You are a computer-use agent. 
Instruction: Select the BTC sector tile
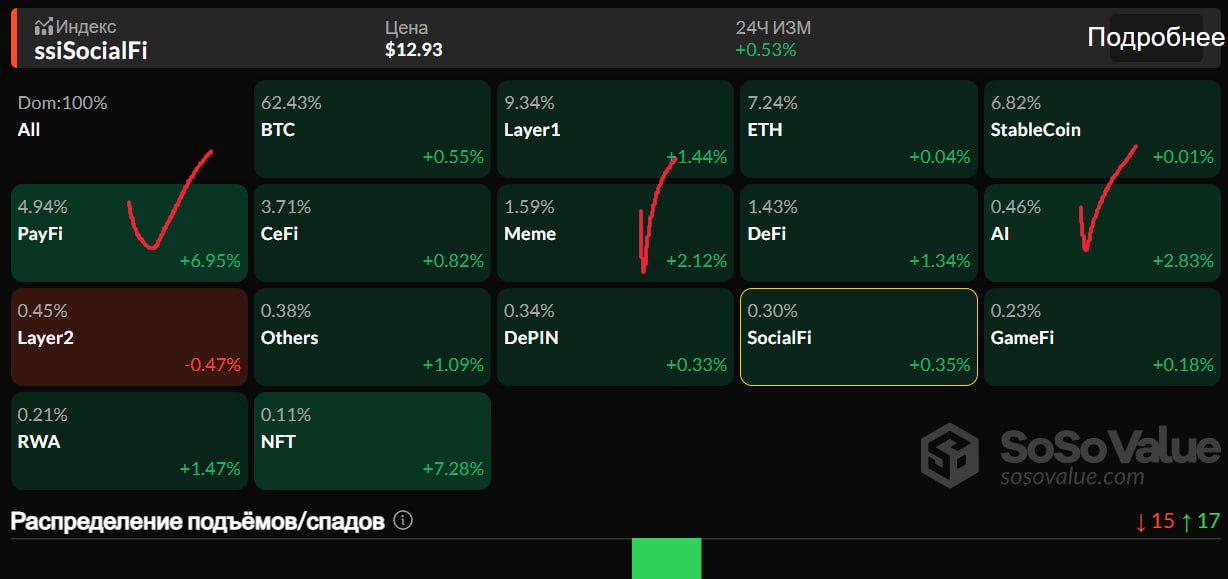coord(372,129)
